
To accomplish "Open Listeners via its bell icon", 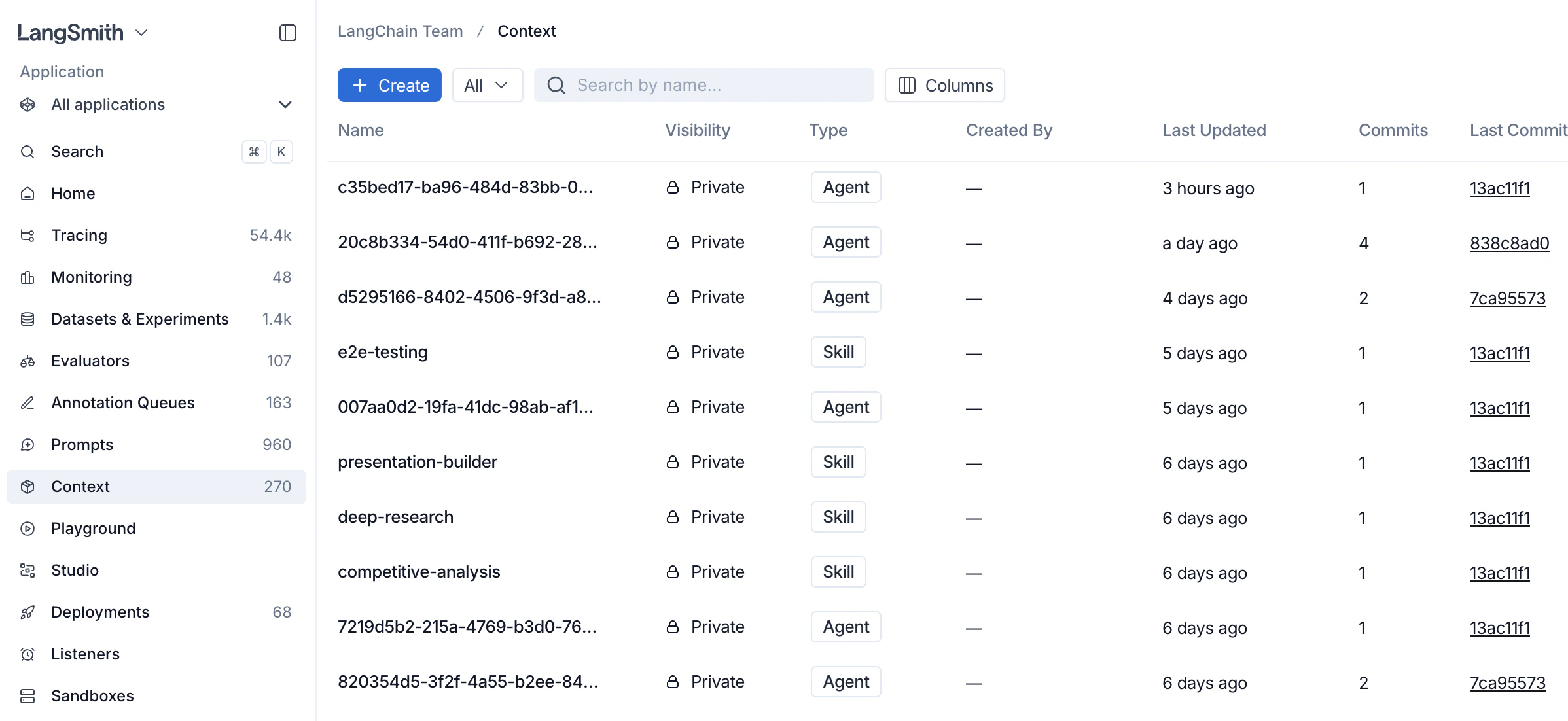I will 27,654.
